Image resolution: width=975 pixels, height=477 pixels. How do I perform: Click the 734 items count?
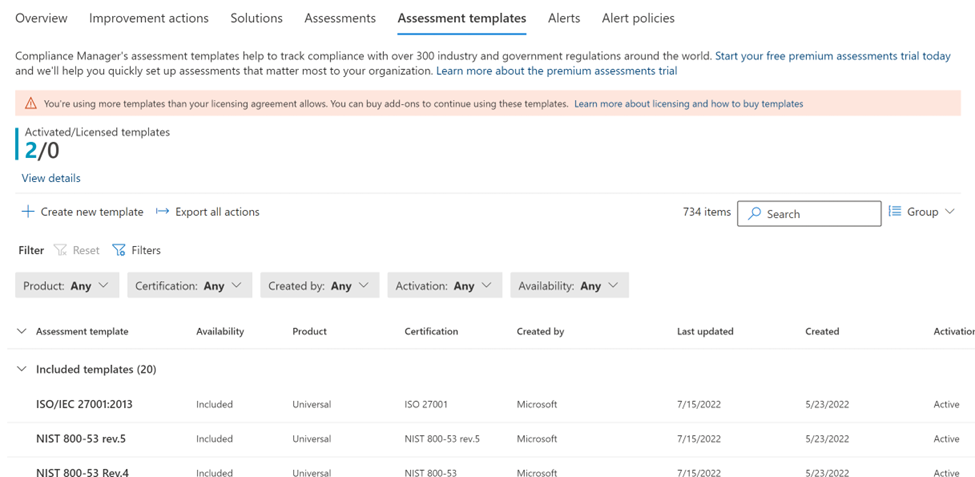707,211
